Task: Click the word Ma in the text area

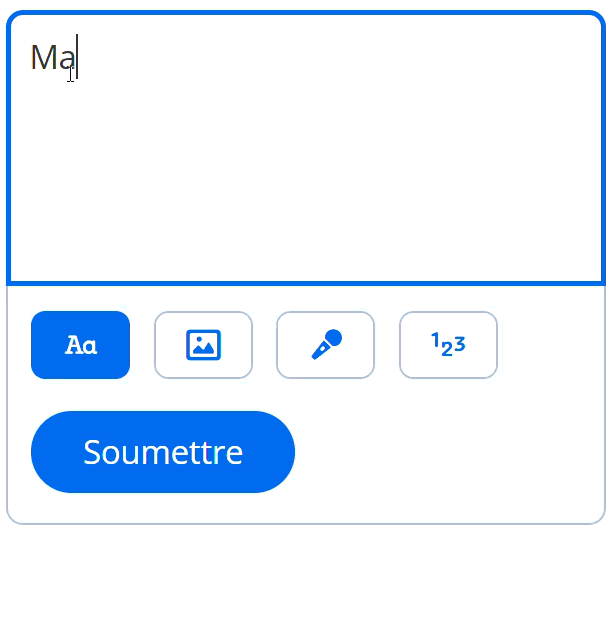Action: pyautogui.click(x=53, y=58)
